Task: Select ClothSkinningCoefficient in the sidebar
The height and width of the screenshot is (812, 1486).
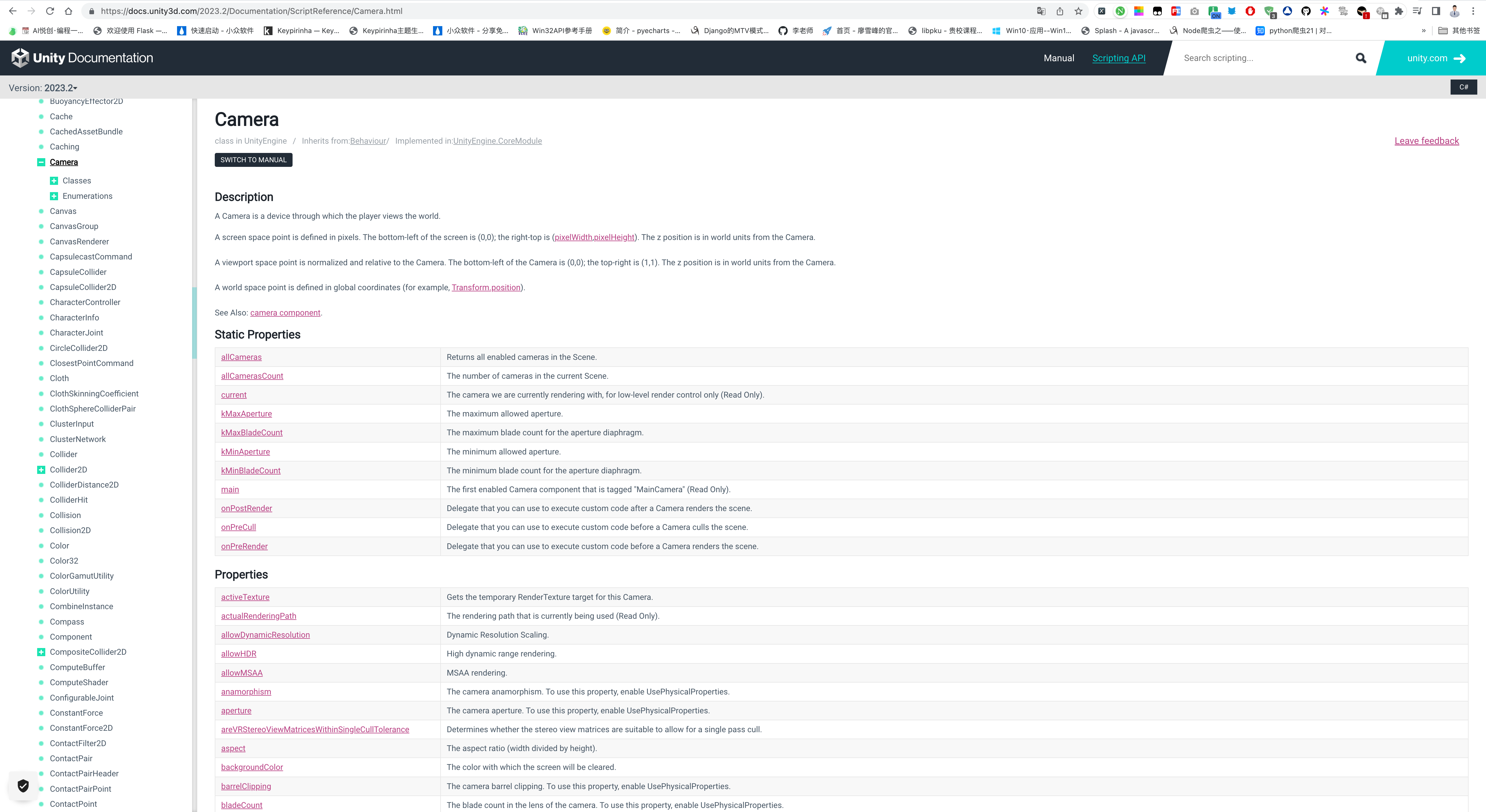Action: pyautogui.click(x=94, y=393)
